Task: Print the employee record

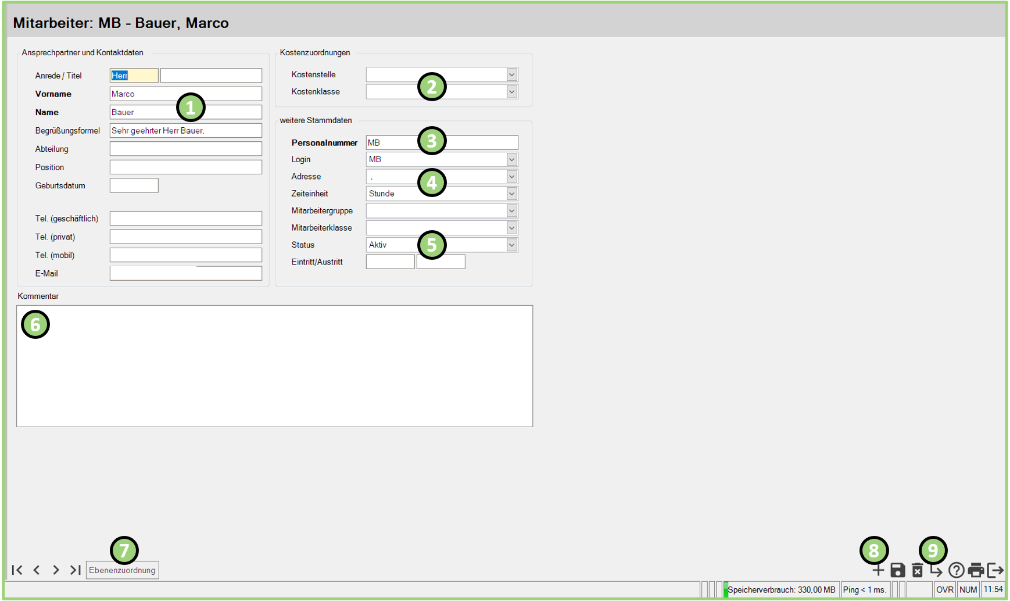Action: tap(975, 570)
